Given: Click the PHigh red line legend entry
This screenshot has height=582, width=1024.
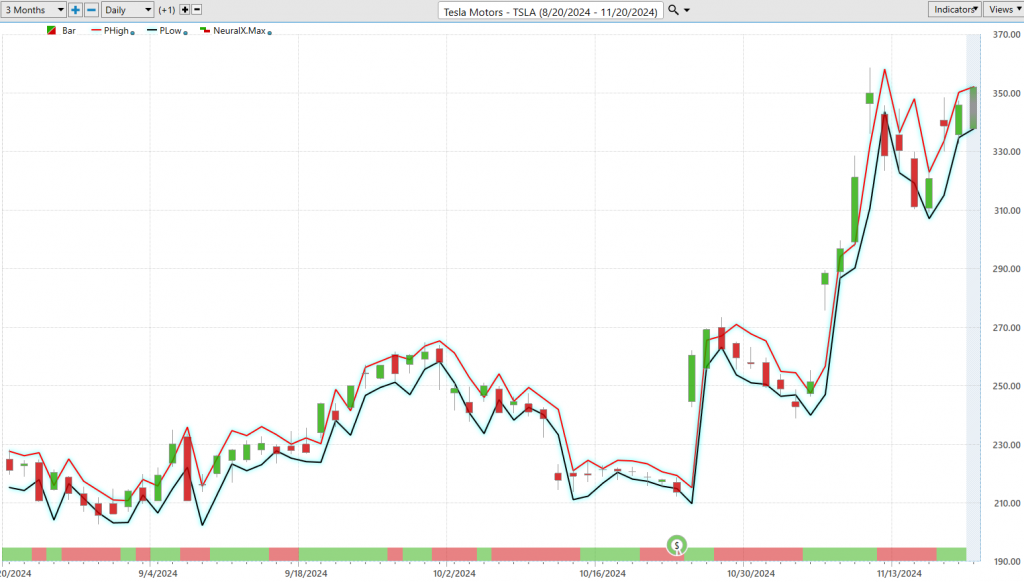Looking at the screenshot, I should [110, 31].
